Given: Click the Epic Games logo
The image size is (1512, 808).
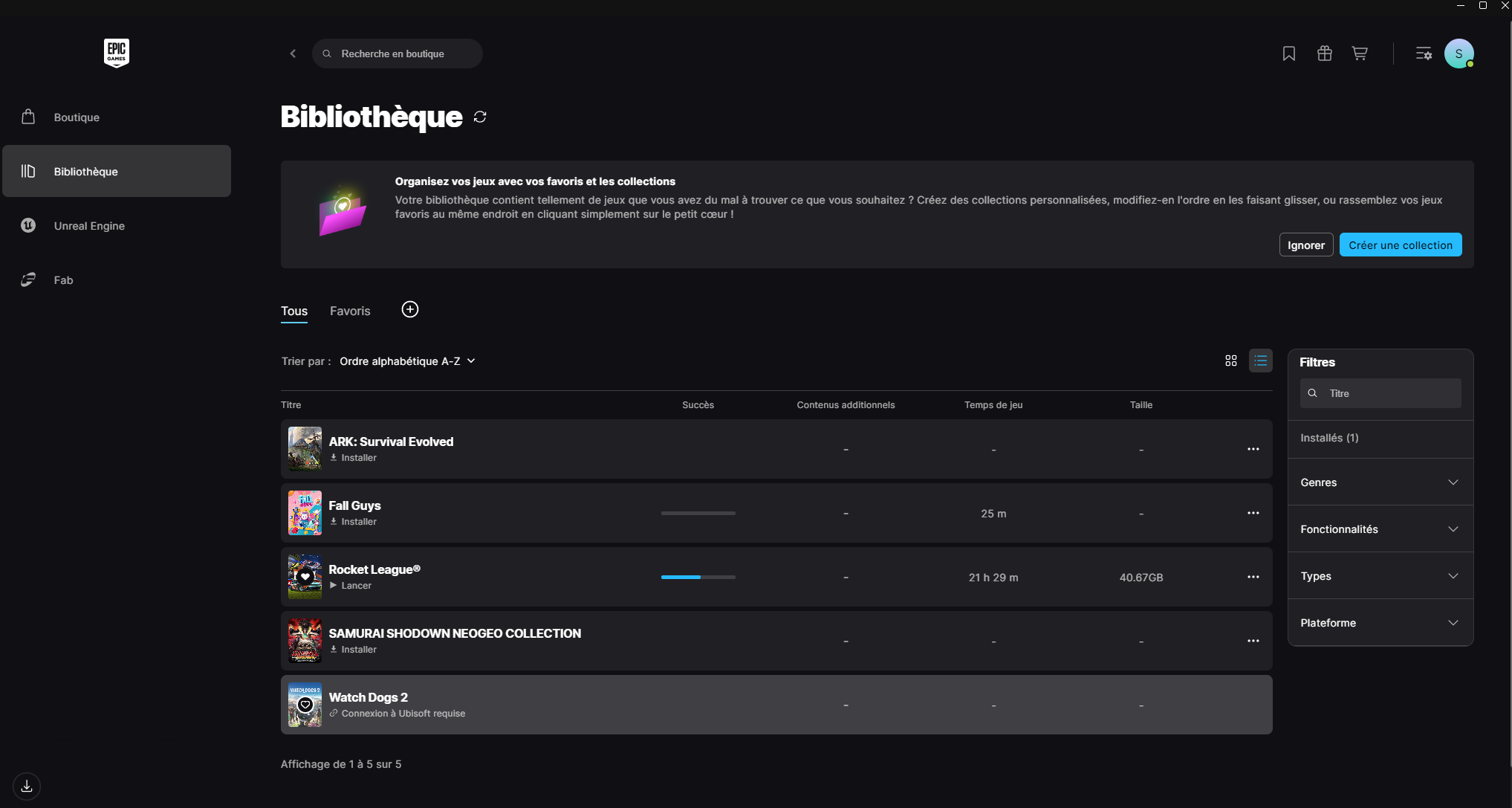Looking at the screenshot, I should point(117,53).
